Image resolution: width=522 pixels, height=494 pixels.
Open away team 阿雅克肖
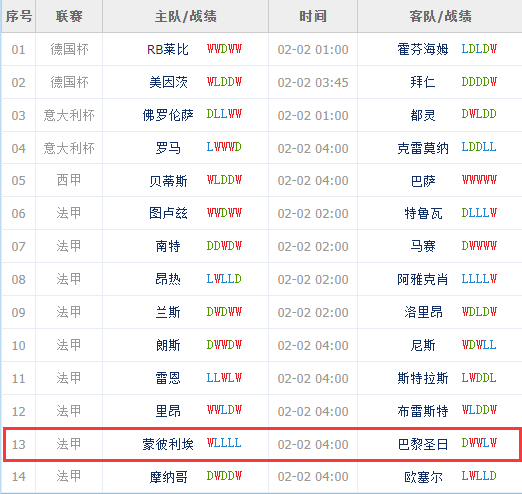click(x=423, y=279)
